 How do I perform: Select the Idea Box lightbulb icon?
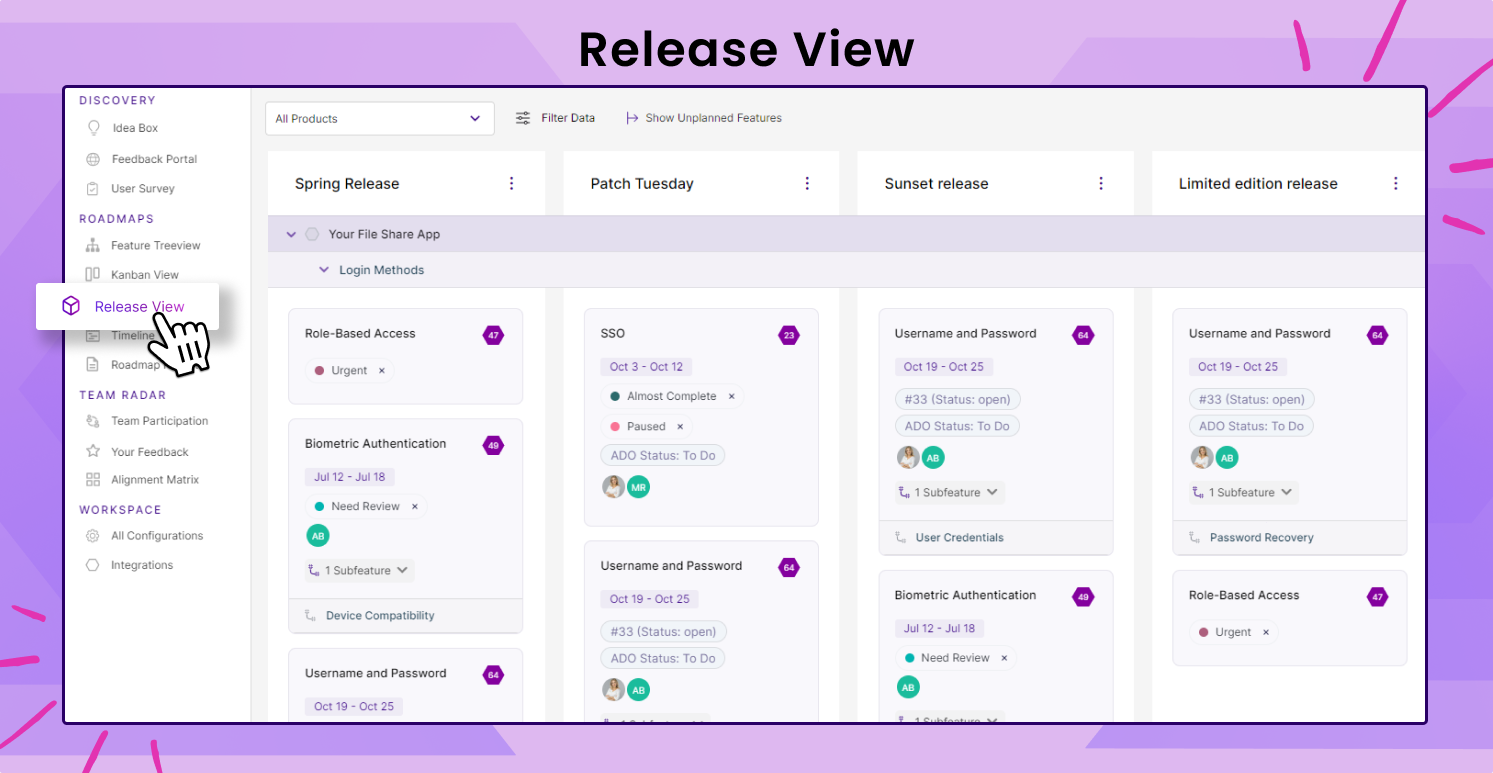pos(92,128)
